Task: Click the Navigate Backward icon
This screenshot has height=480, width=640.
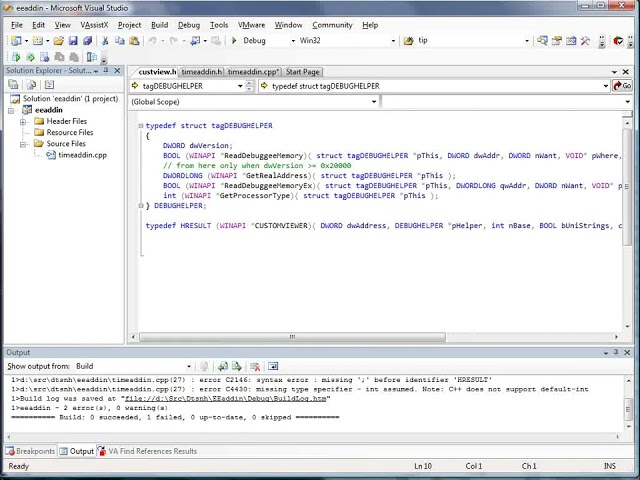Action: [x=195, y=41]
